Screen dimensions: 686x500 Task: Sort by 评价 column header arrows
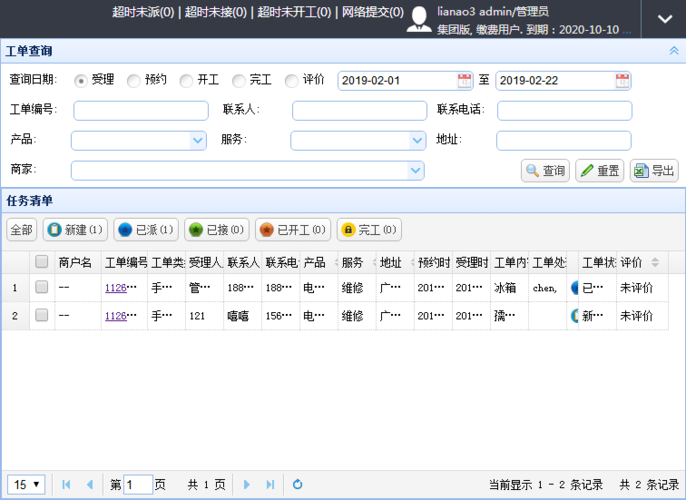click(655, 262)
